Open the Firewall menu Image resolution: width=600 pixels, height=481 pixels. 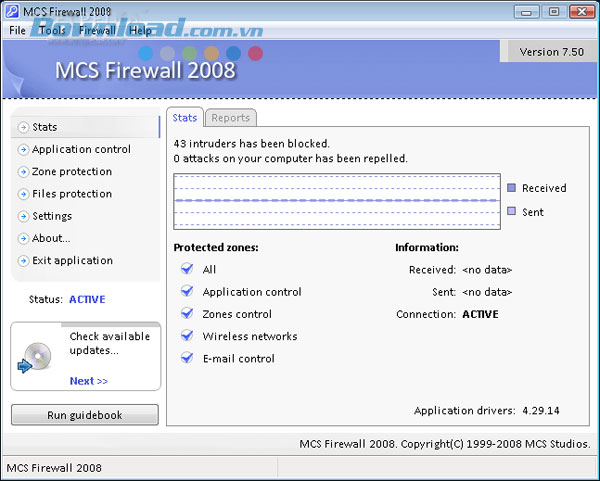[x=97, y=30]
